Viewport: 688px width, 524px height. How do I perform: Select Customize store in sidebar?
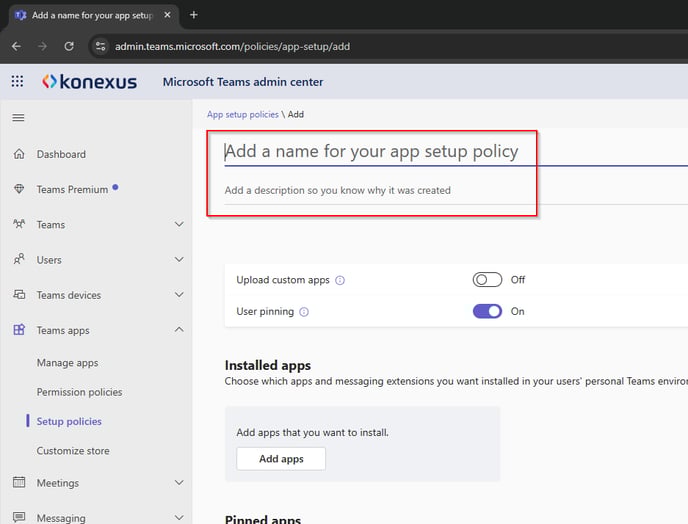pyautogui.click(x=73, y=451)
